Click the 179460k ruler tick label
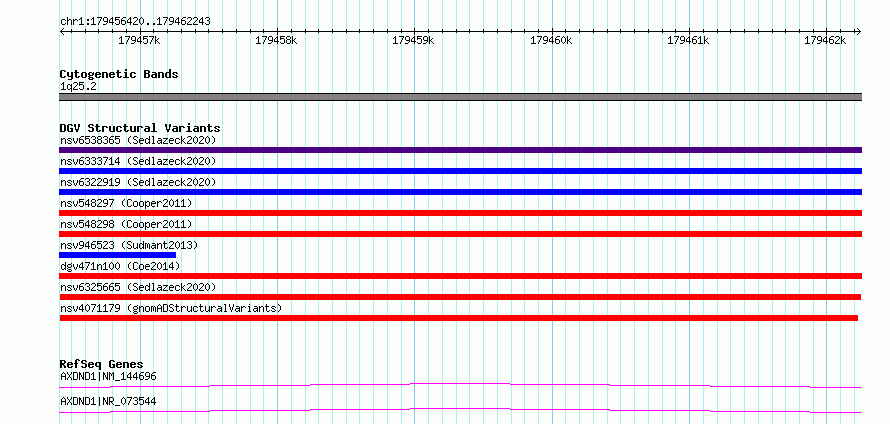The image size is (890, 424). click(551, 40)
